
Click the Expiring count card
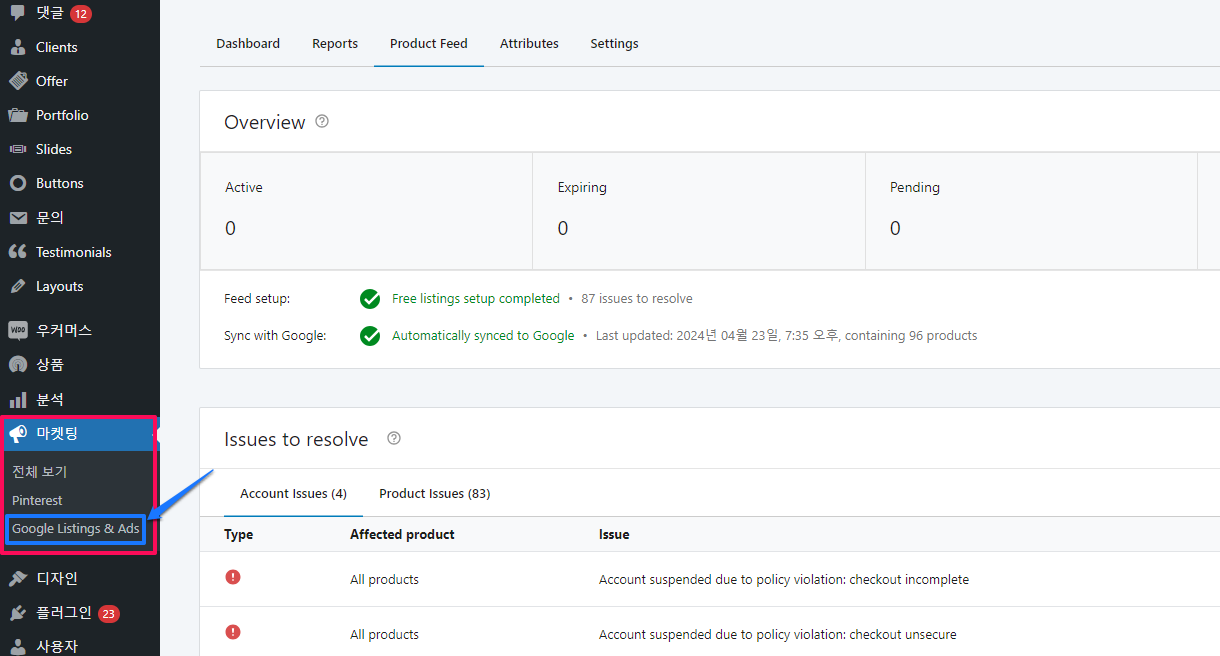(x=699, y=211)
